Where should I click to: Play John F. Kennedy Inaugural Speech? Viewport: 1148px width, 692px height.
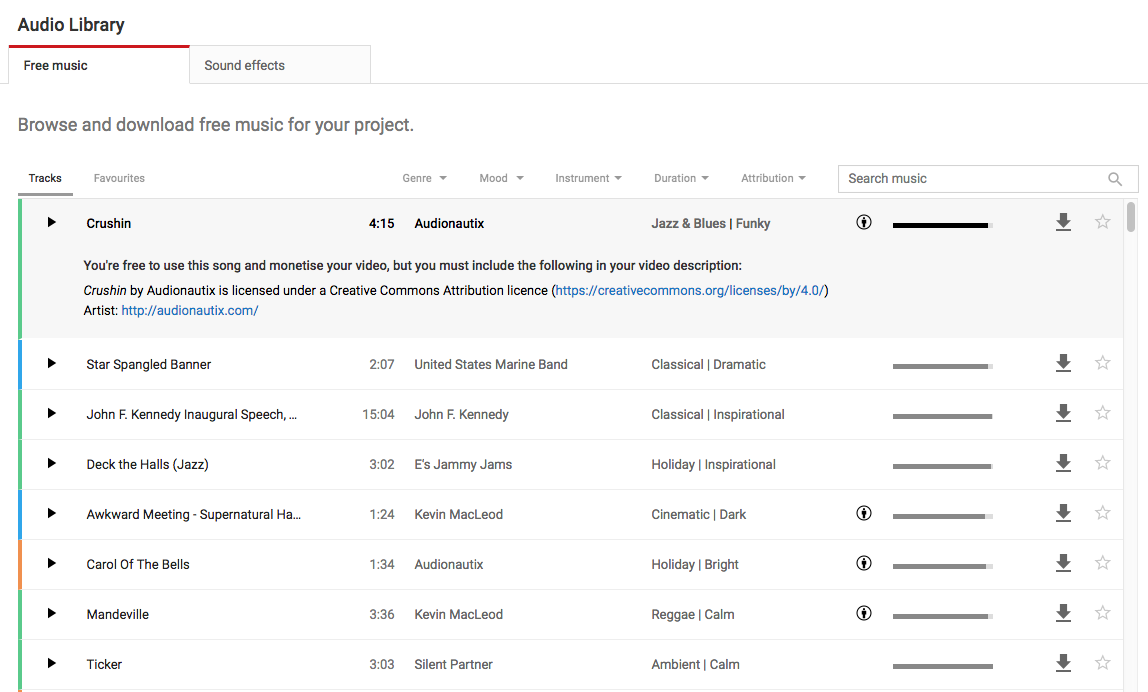pyautogui.click(x=52, y=413)
